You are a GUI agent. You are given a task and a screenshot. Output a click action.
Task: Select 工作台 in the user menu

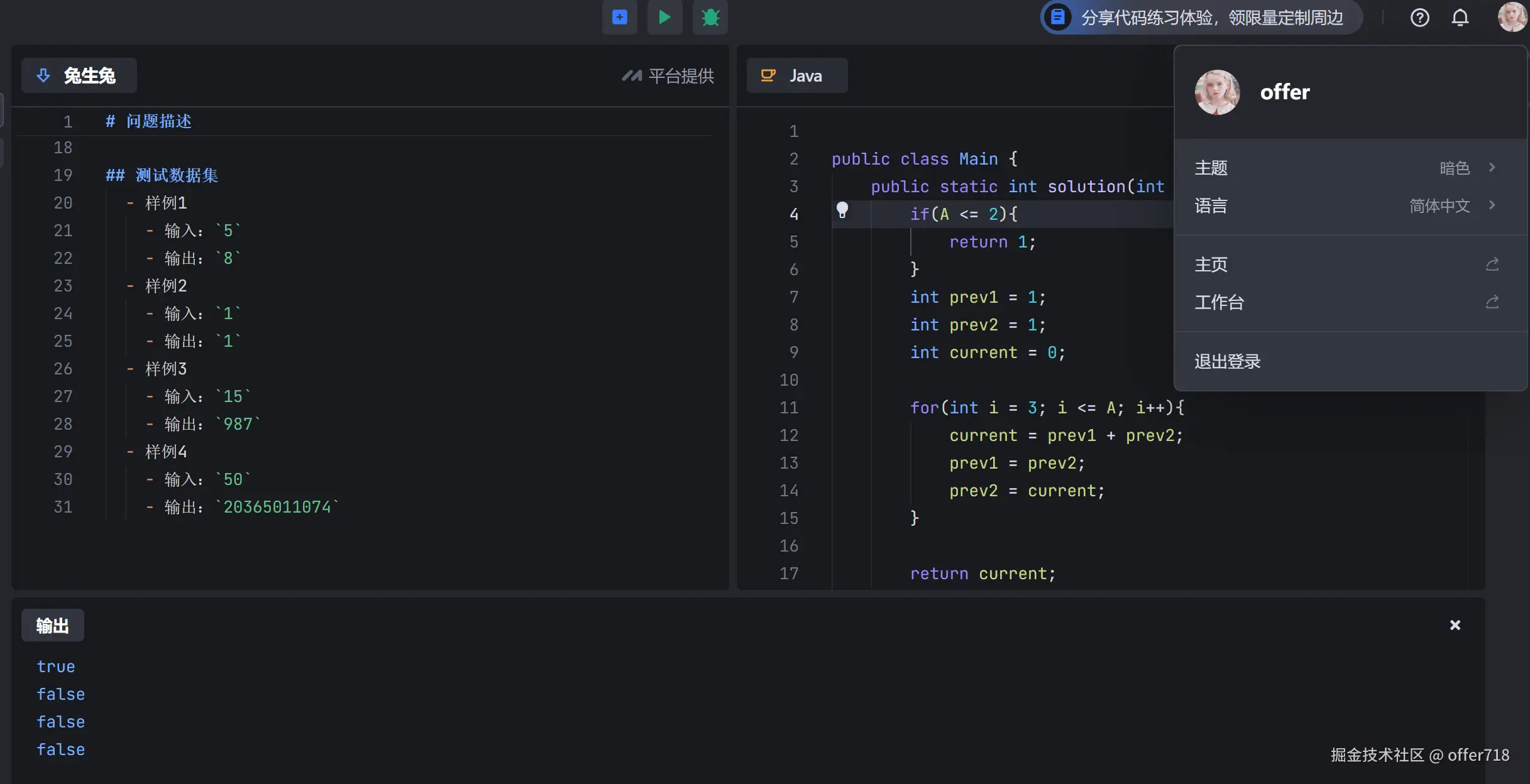(x=1219, y=302)
